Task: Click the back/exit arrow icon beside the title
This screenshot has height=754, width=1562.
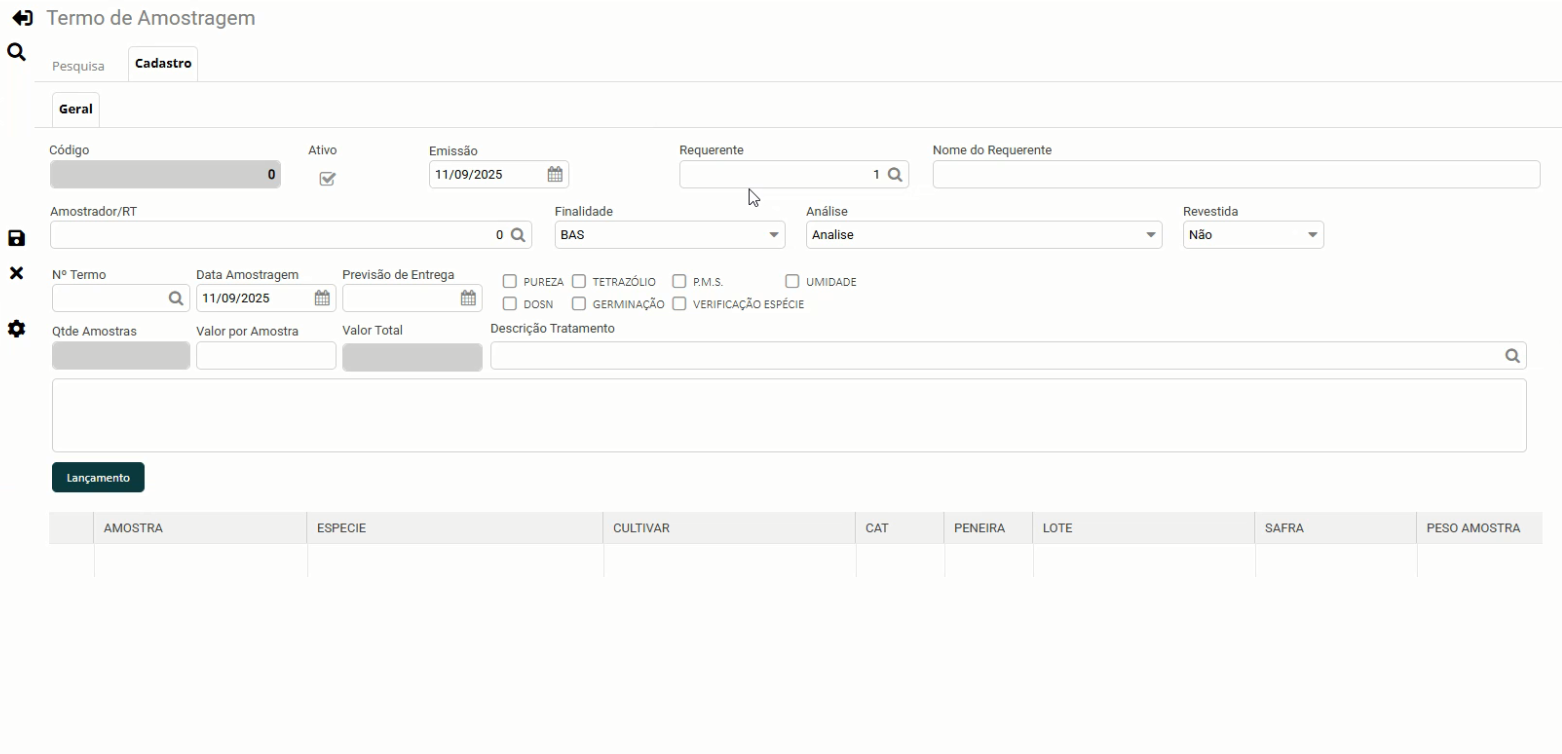Action: (22, 19)
